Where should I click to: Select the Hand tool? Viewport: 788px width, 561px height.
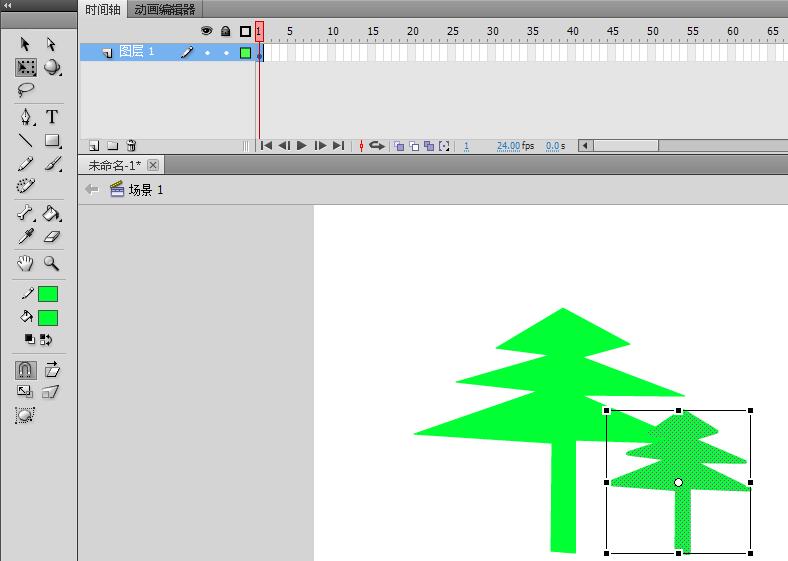pos(26,263)
